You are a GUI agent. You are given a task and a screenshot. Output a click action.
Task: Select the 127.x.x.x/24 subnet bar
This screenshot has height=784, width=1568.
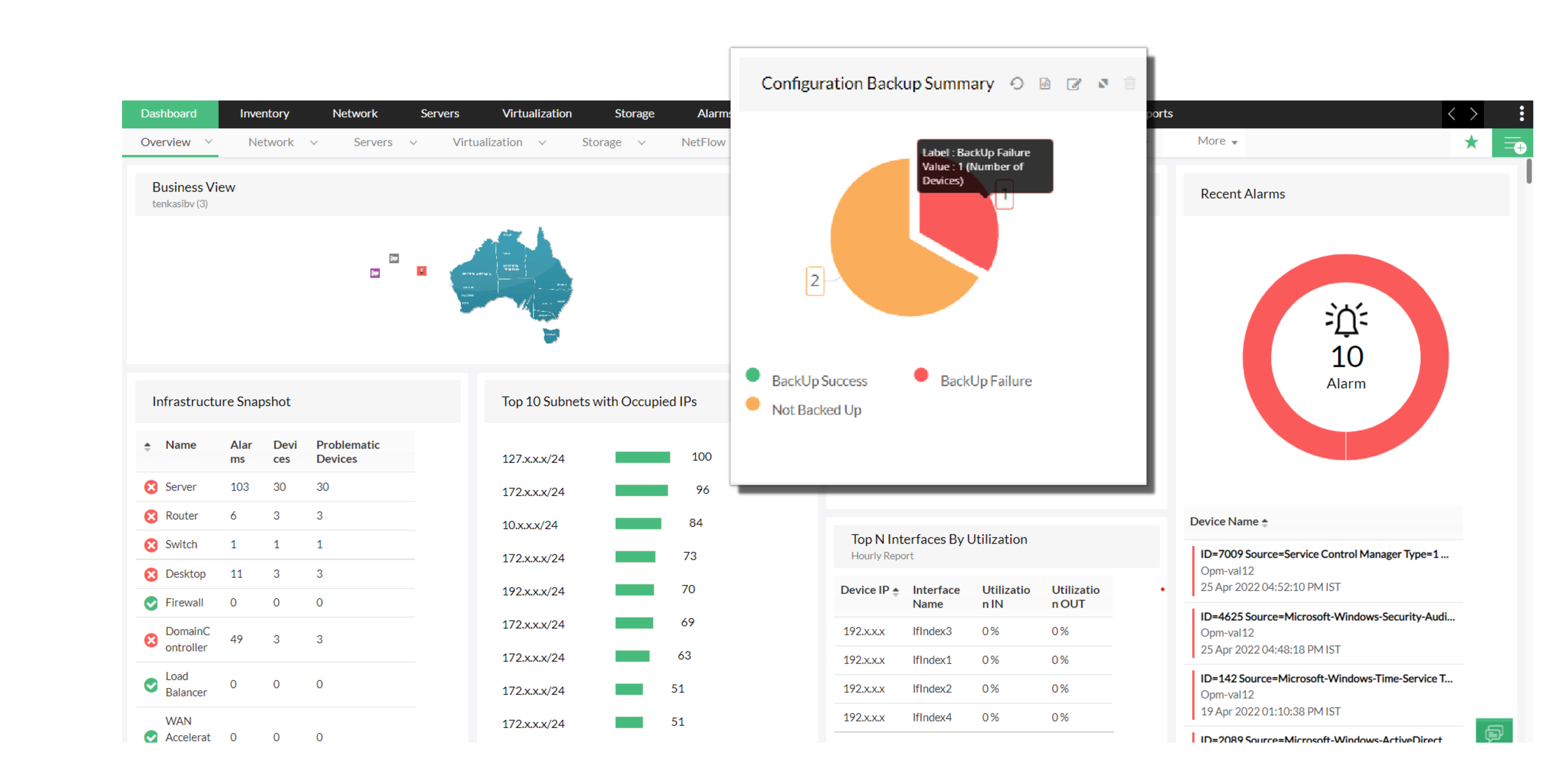(x=642, y=457)
